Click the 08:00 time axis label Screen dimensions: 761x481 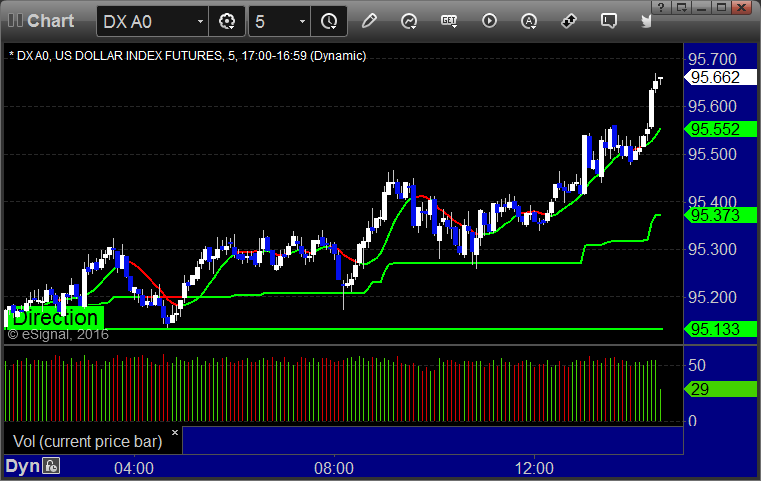(x=334, y=468)
